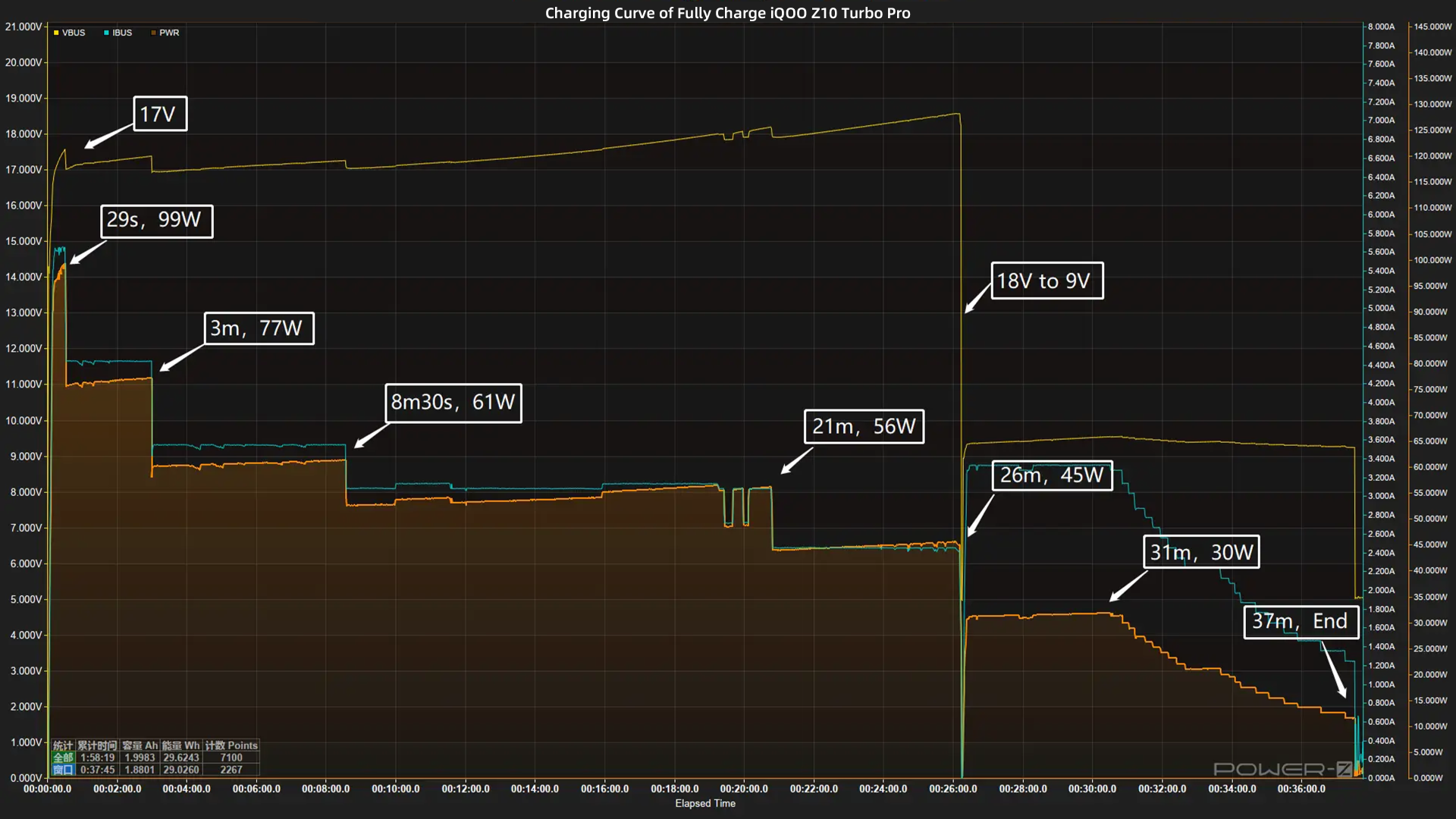Click the 45.000W power axis label
The width and height of the screenshot is (1456, 819).
[1430, 544]
